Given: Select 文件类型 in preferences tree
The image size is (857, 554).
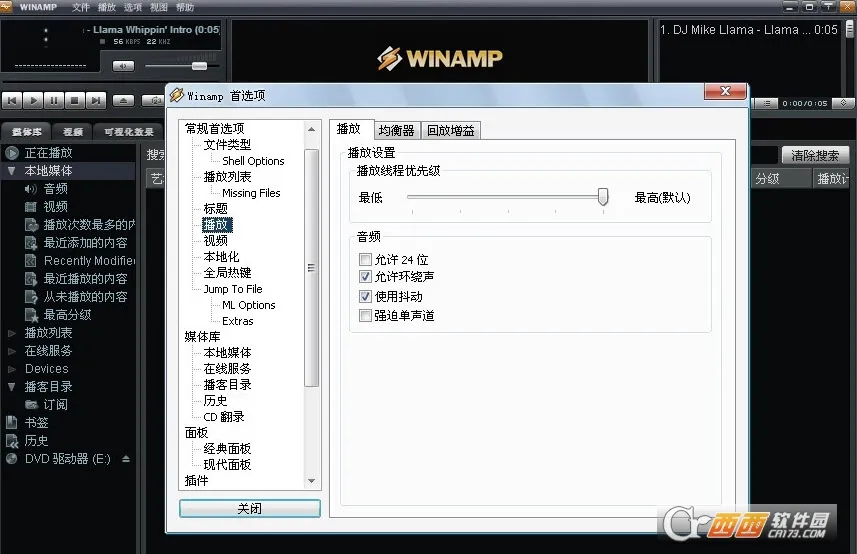Looking at the screenshot, I should pyautogui.click(x=227, y=145).
